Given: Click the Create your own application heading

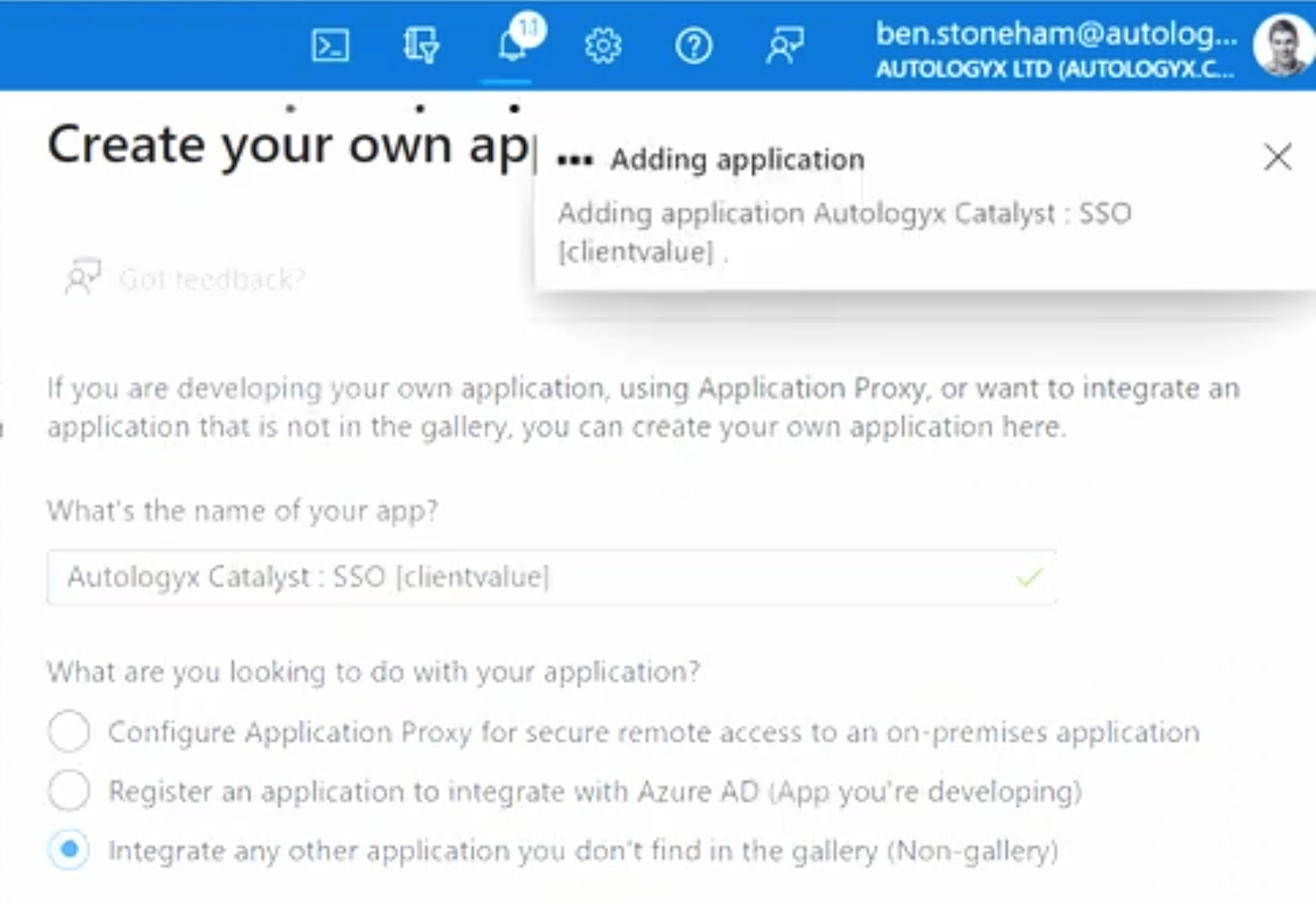Looking at the screenshot, I should 289,145.
